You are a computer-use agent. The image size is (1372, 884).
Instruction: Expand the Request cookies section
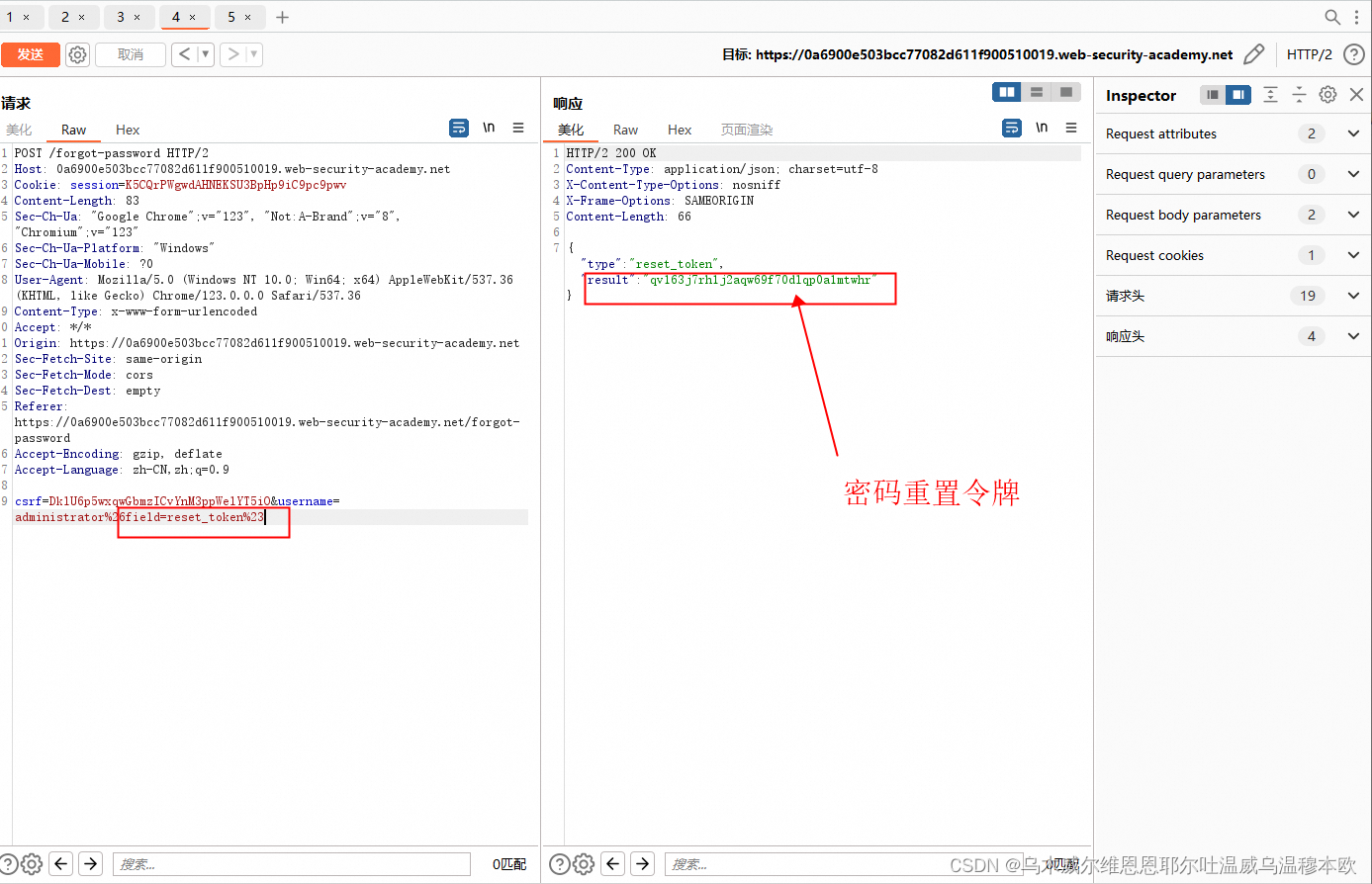(x=1353, y=254)
